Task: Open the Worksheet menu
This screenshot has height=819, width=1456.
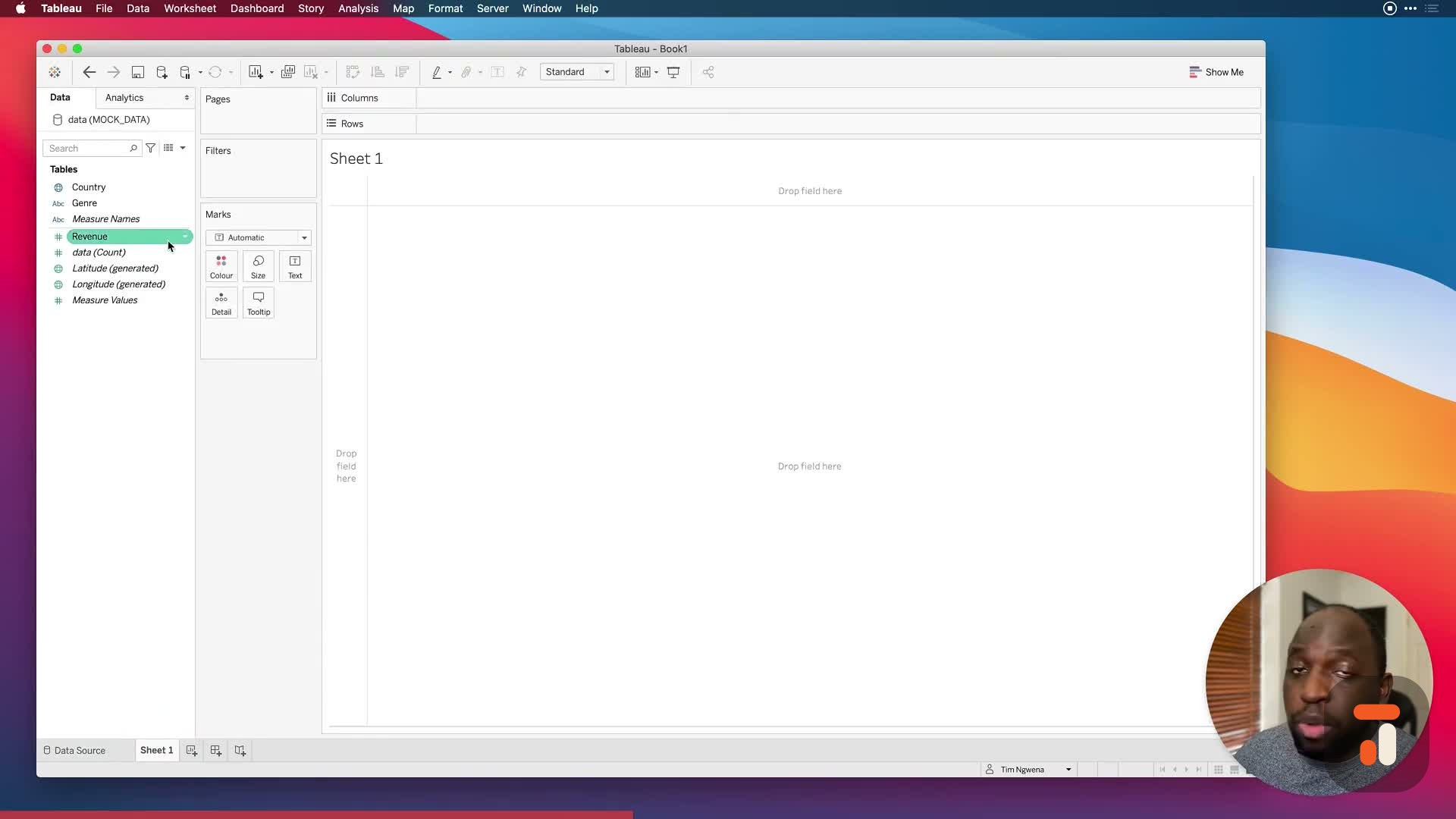Action: tap(190, 8)
